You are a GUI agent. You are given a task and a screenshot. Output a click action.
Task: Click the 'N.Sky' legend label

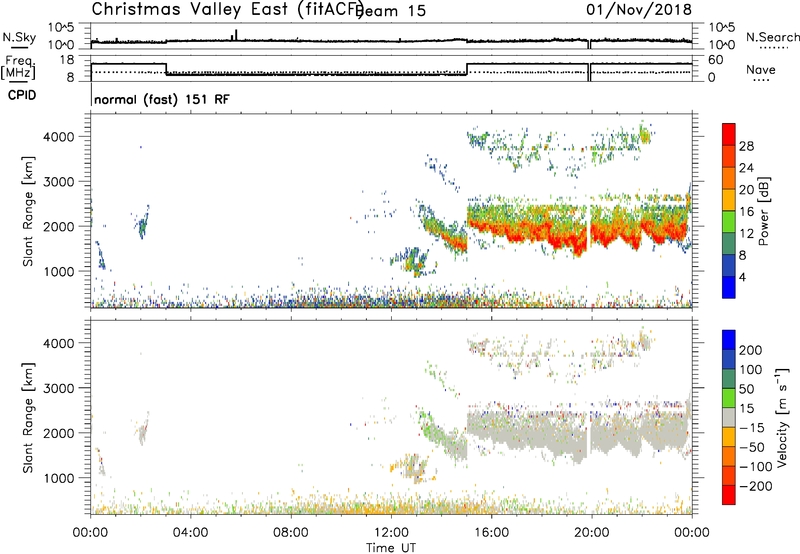pos(19,37)
